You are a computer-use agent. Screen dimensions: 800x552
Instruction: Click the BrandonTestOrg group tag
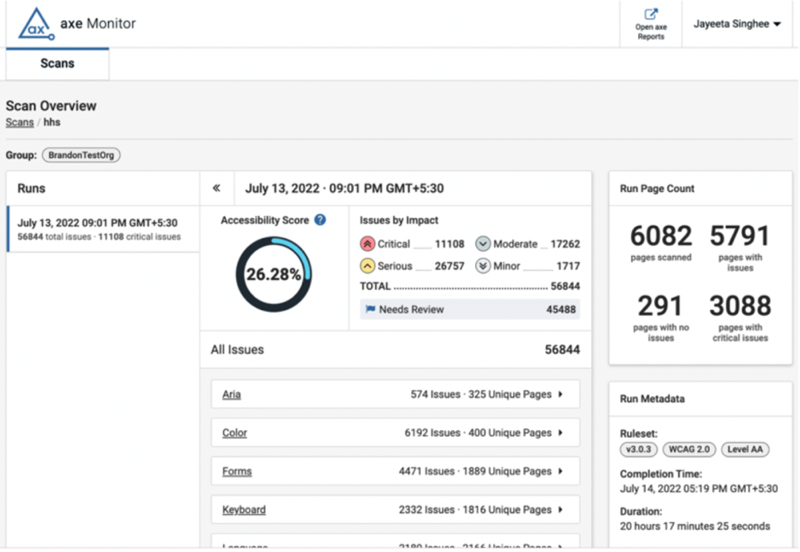point(81,156)
